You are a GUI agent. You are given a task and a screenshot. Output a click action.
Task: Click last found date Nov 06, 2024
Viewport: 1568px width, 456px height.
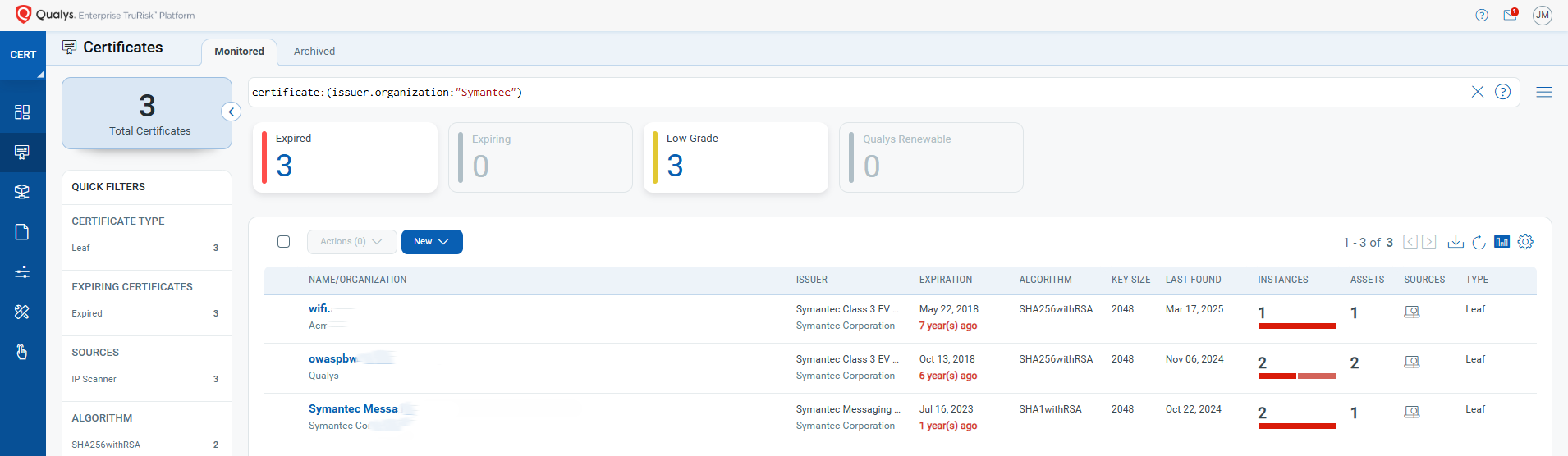1194,359
